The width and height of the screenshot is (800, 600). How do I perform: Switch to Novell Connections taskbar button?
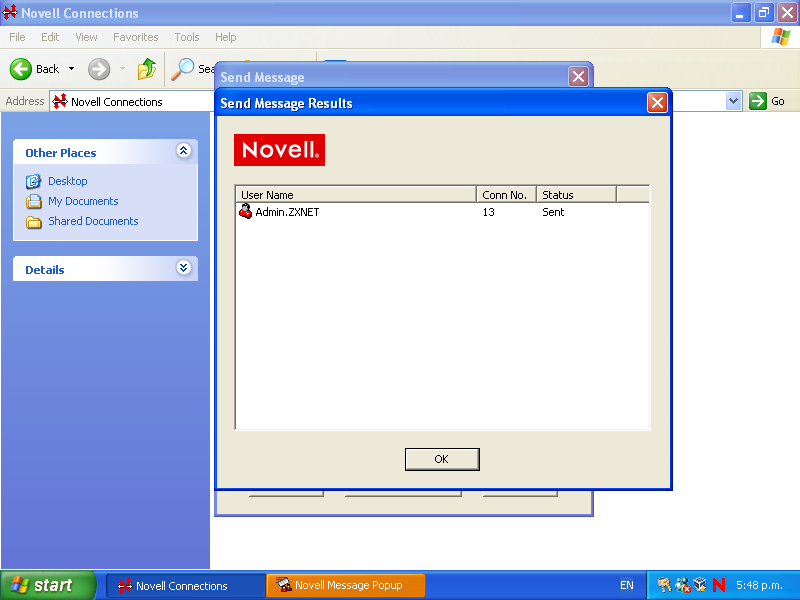186,585
